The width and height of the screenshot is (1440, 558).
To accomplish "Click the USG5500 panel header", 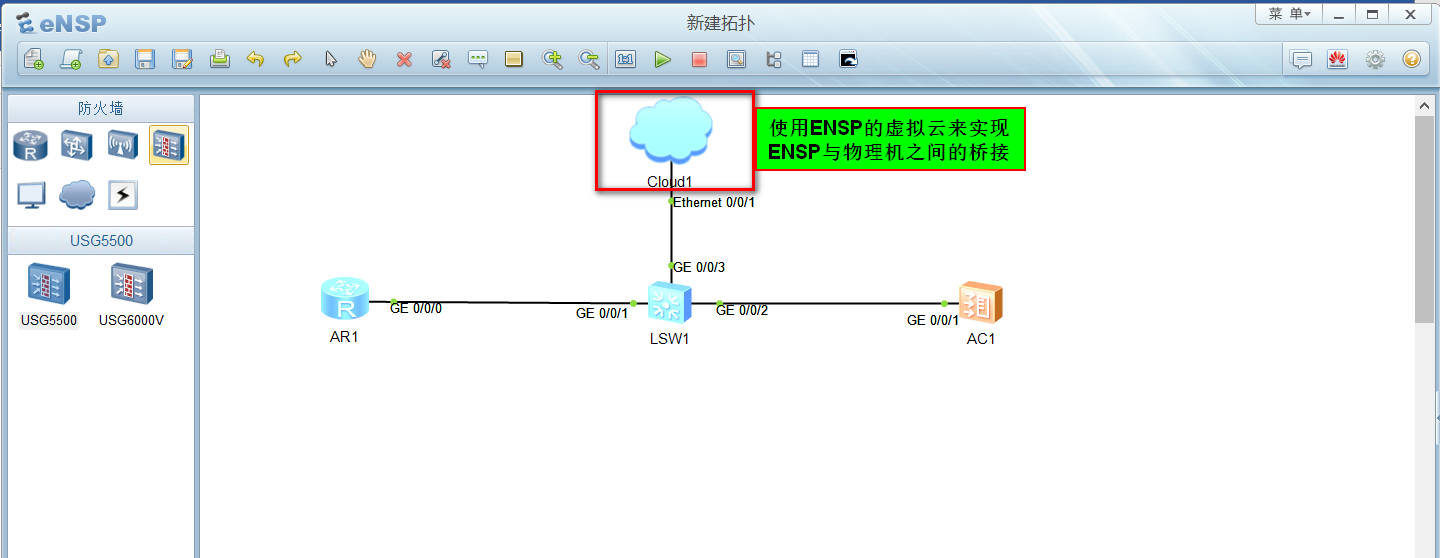I will point(101,241).
